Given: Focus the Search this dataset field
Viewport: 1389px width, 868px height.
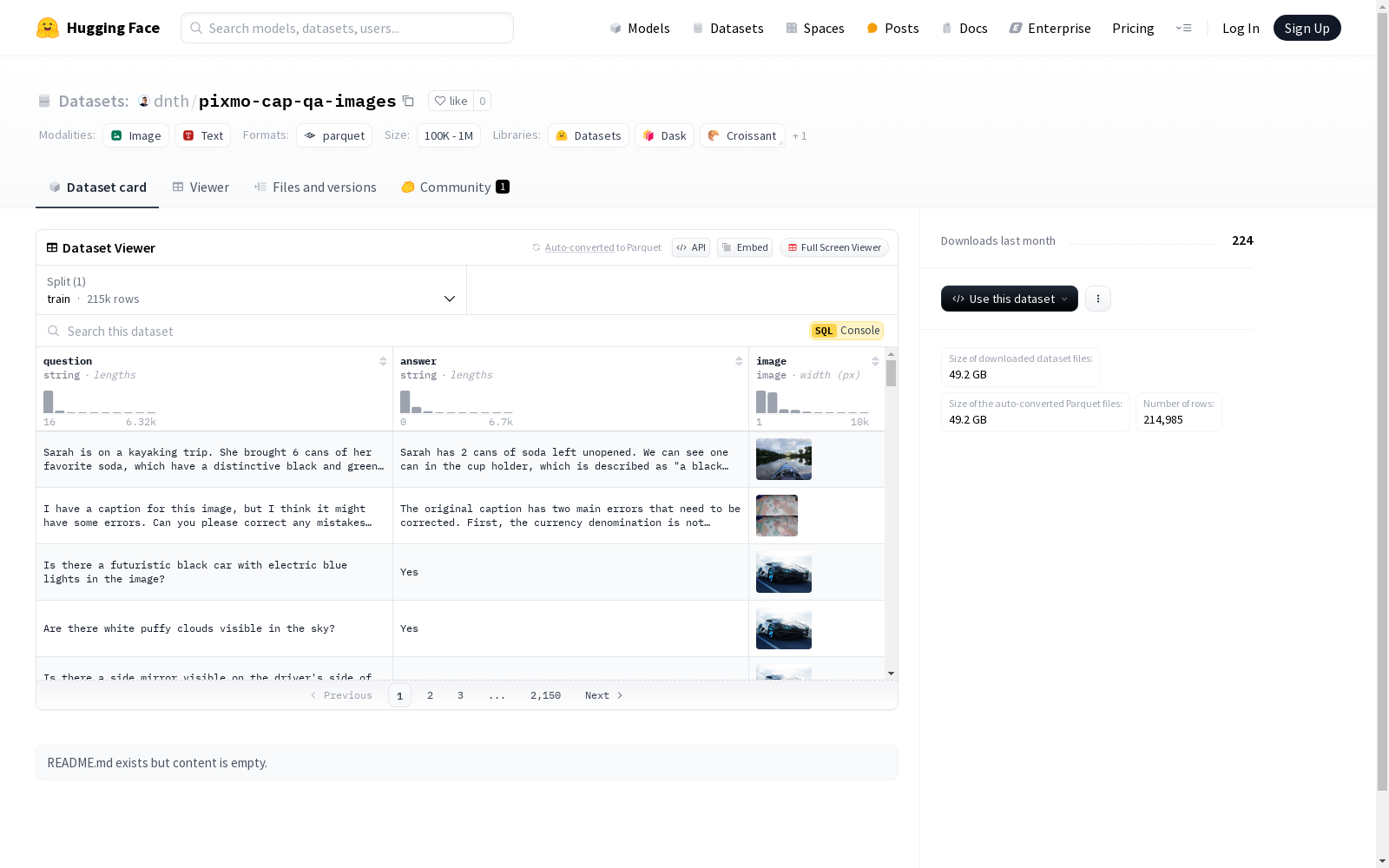Looking at the screenshot, I should point(425,331).
